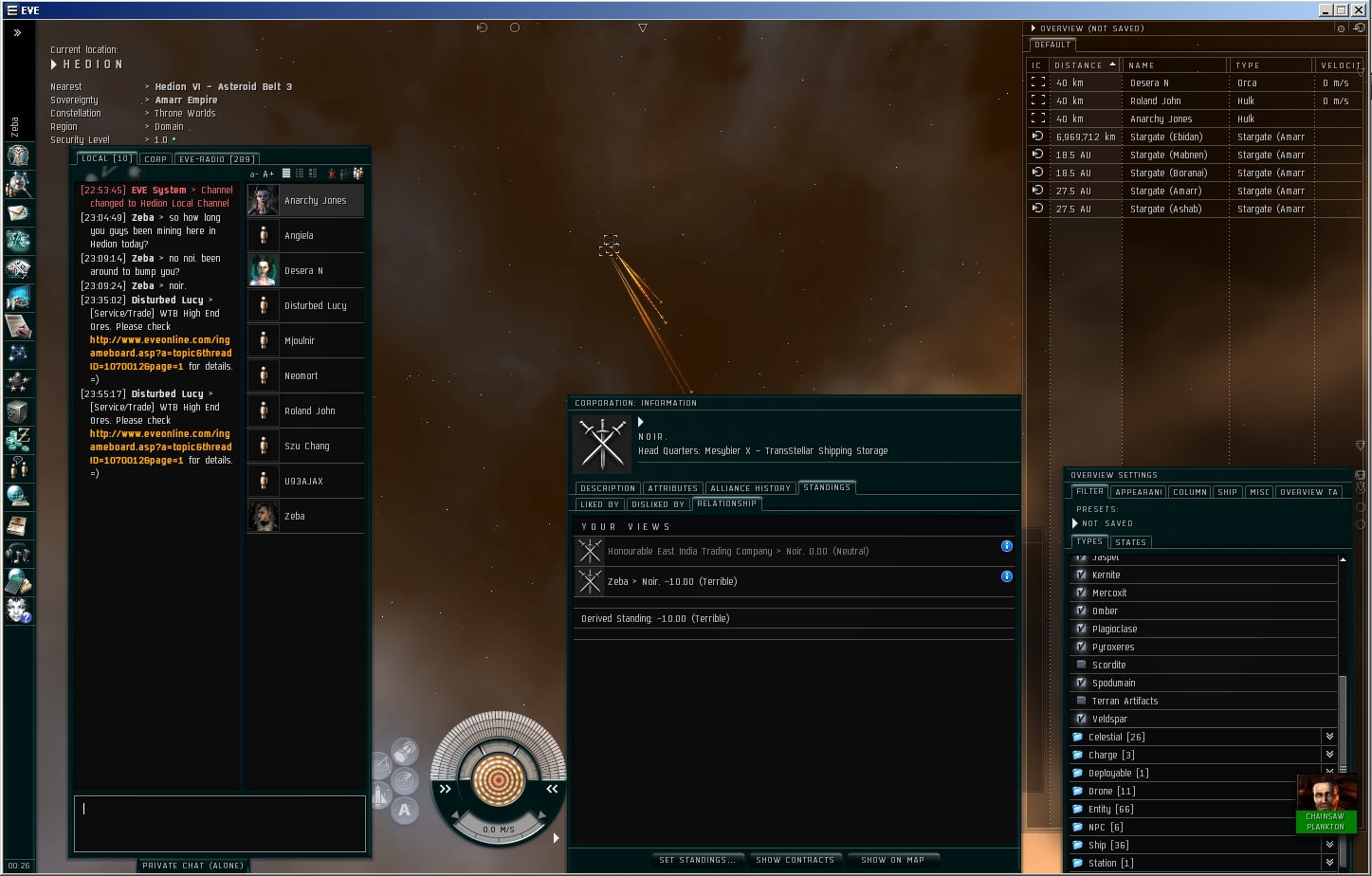
Task: Check the Terran Artifacts checkbox
Action: [1081, 701]
